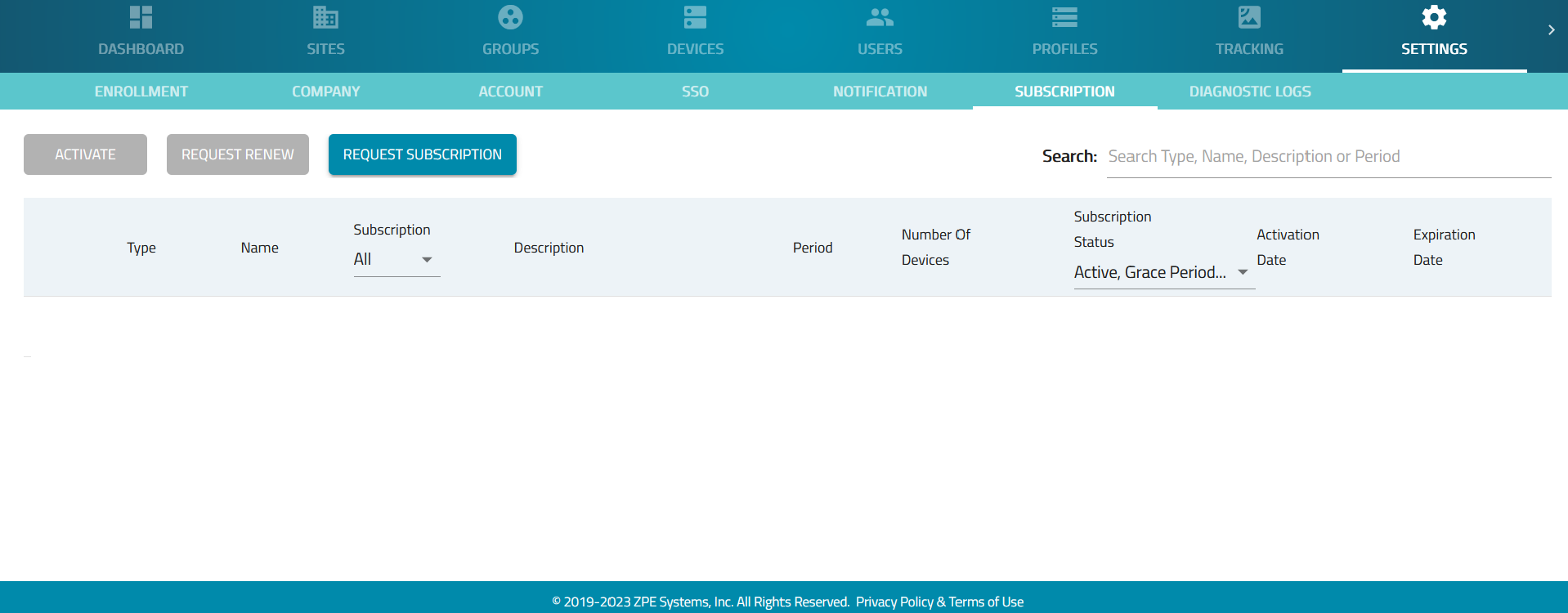Click the right chevron arrow in top nav
The height and width of the screenshot is (613, 1568).
coord(1551,30)
